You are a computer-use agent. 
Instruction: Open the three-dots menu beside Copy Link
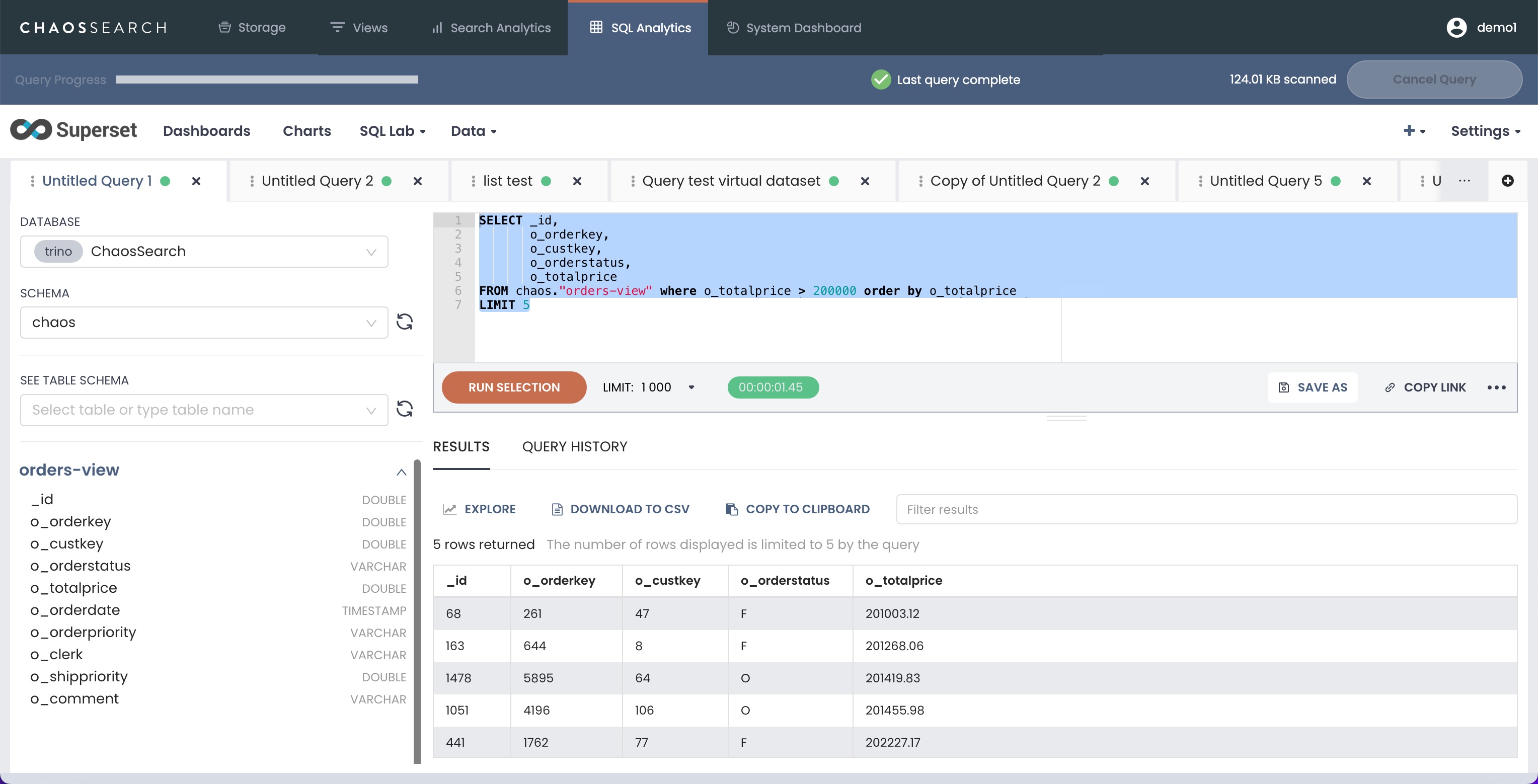click(x=1496, y=387)
